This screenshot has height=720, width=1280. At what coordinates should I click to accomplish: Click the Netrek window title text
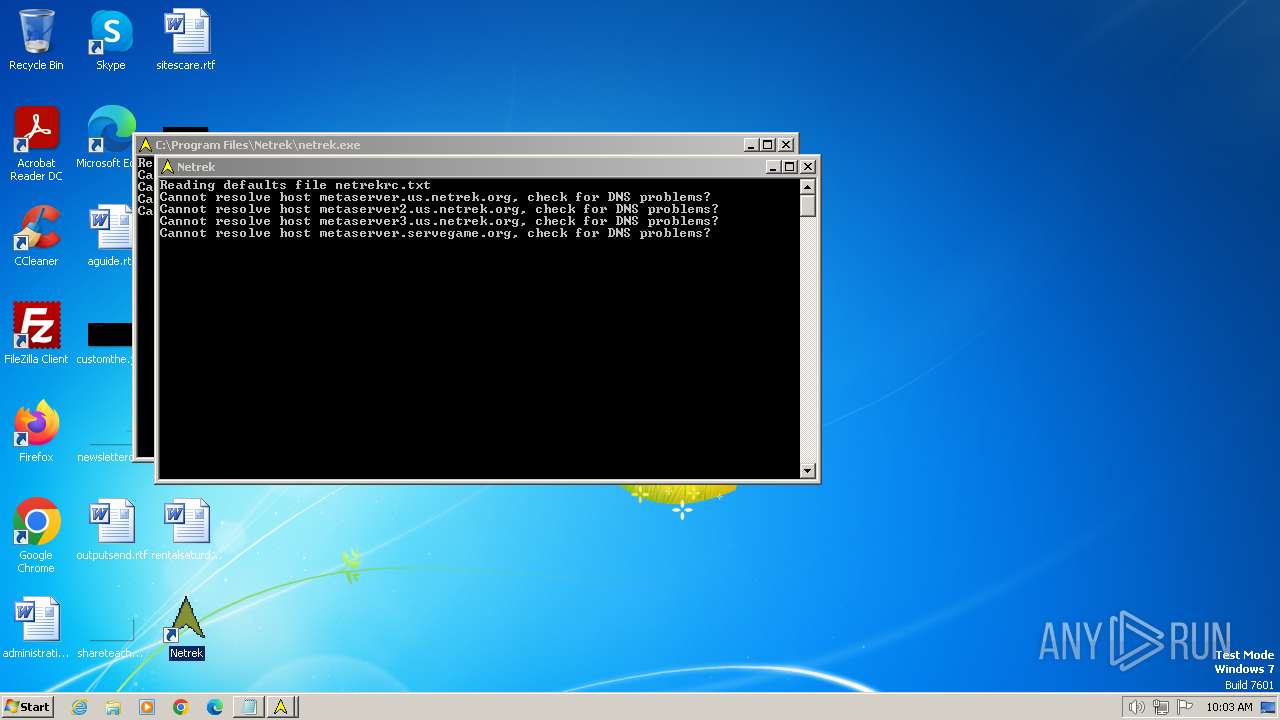(196, 167)
